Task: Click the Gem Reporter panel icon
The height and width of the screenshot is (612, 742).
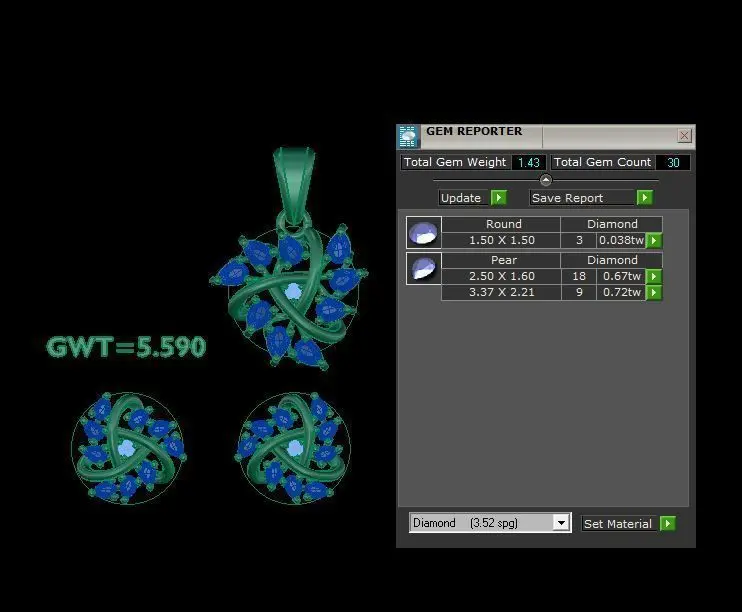Action: [x=407, y=137]
